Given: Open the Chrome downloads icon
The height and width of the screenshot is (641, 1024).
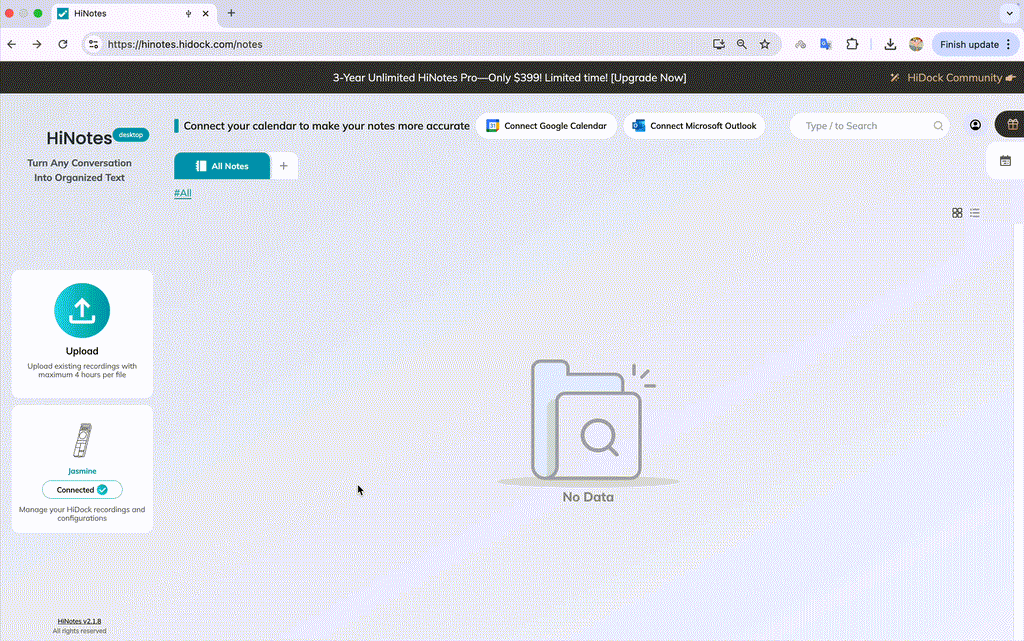Looking at the screenshot, I should [x=890, y=44].
